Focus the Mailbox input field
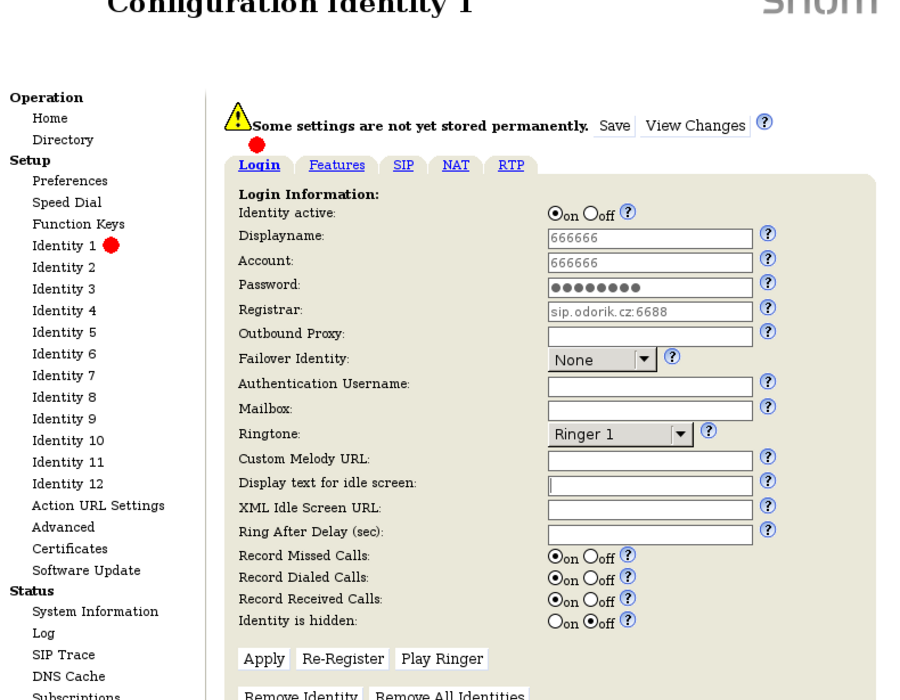 tap(650, 411)
